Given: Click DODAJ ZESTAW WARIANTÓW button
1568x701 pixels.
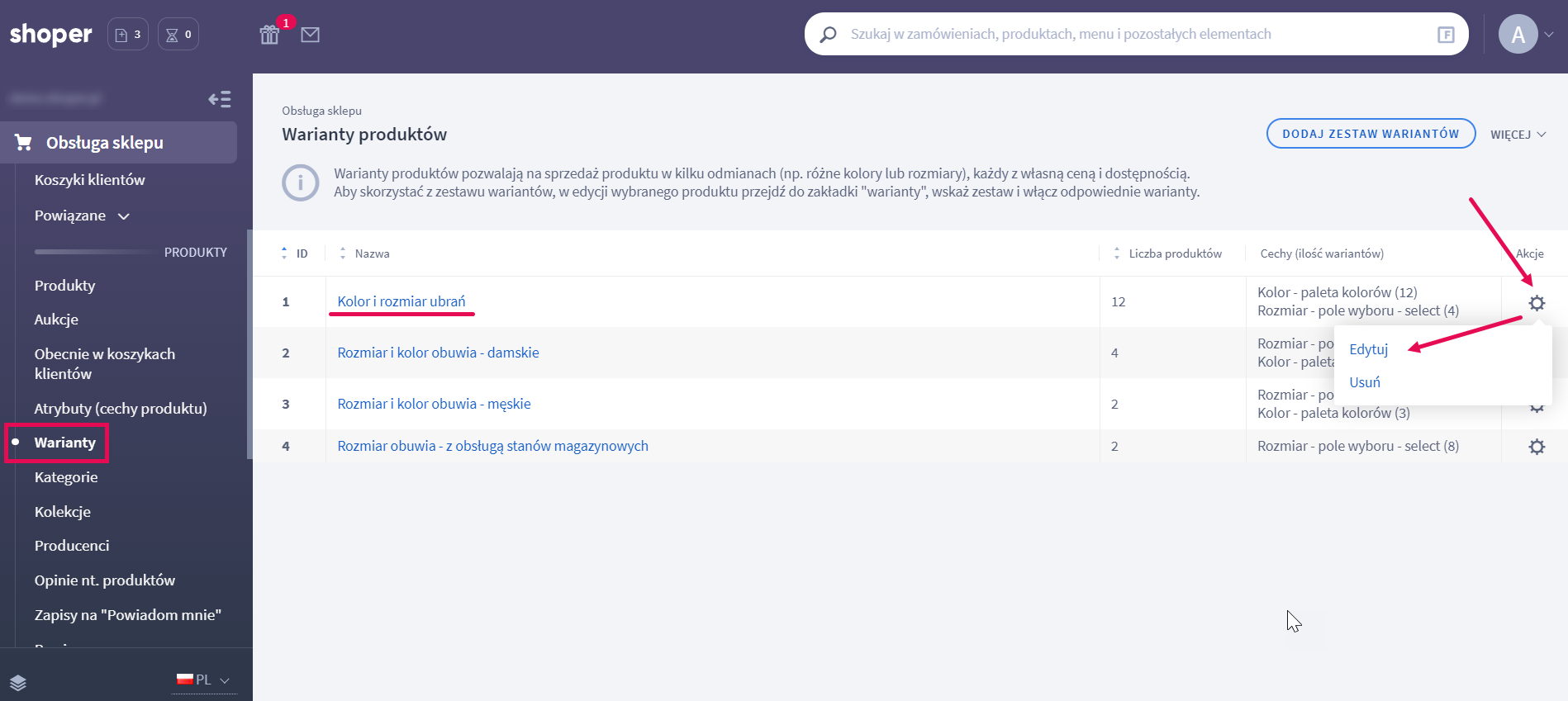Looking at the screenshot, I should [x=1371, y=134].
